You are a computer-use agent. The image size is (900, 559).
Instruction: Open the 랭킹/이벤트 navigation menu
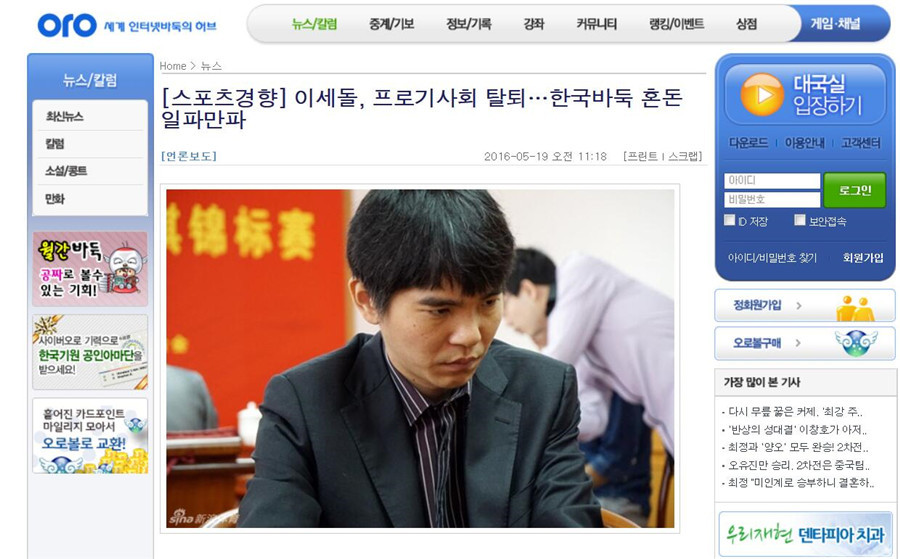[676, 24]
